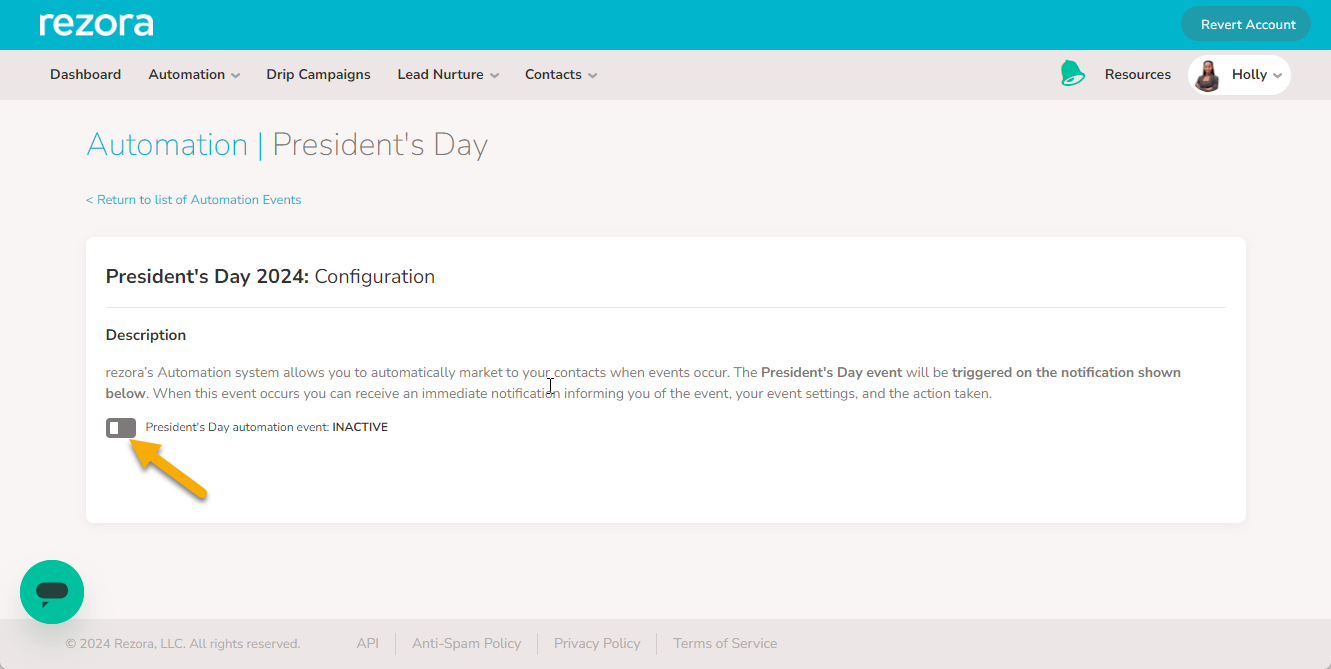Open the Anti-Spam Policy link

pos(466,644)
